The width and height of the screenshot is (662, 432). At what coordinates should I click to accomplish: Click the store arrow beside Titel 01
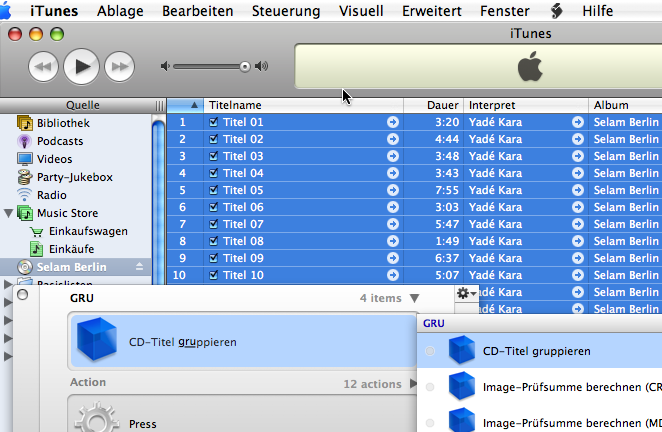[x=393, y=122]
